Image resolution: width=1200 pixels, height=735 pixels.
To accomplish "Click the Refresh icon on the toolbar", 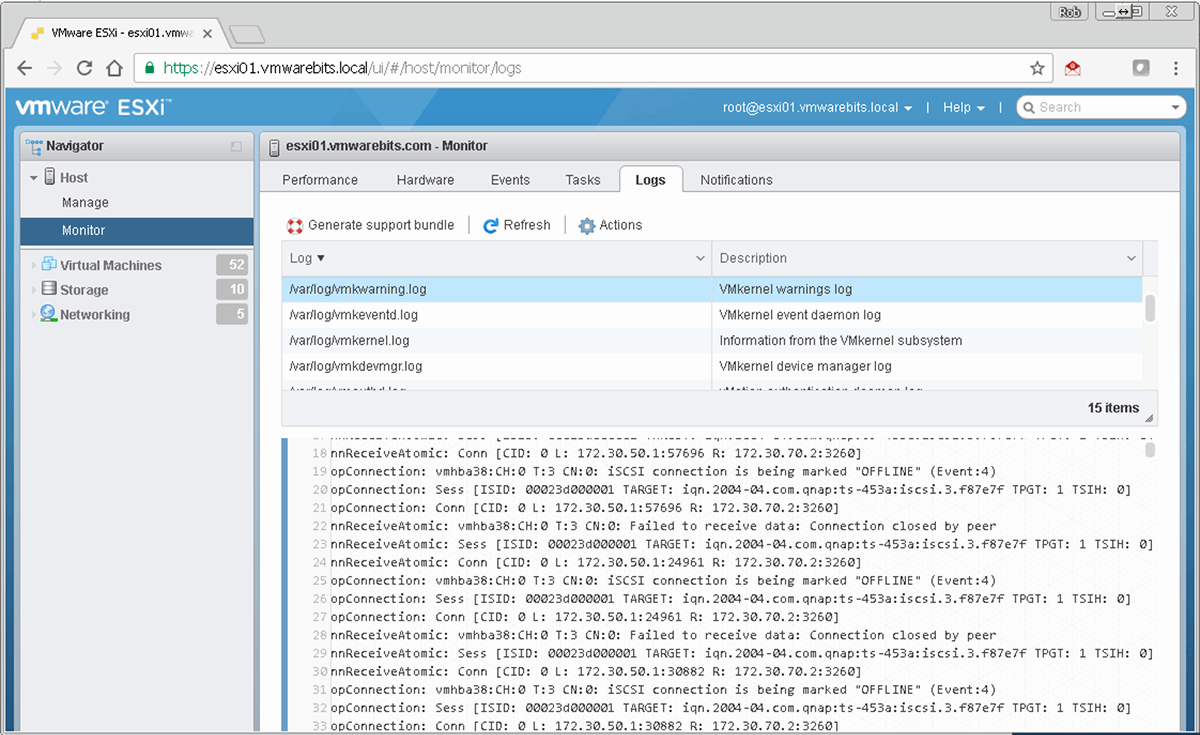I will click(489, 225).
